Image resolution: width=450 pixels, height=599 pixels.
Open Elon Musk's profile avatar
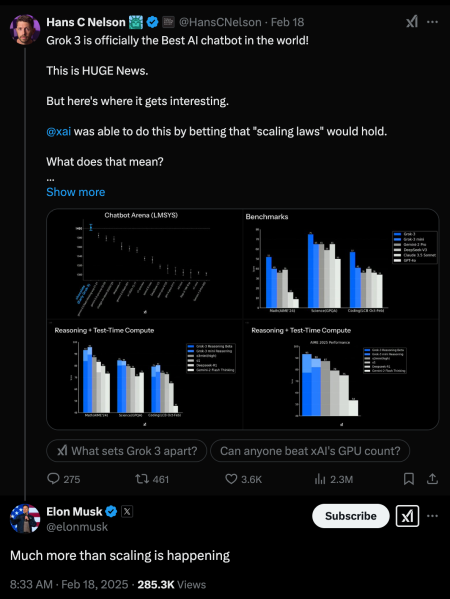pyautogui.click(x=25, y=518)
